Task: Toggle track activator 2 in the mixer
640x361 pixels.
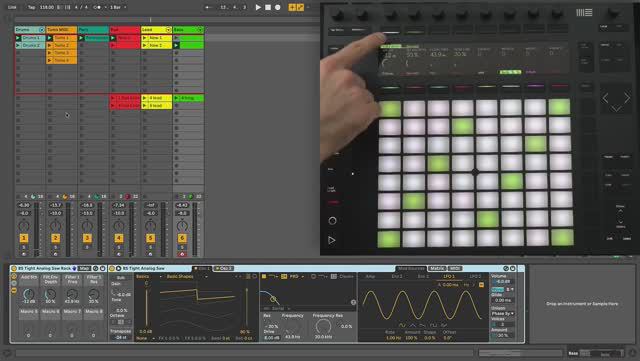Action: click(56, 238)
